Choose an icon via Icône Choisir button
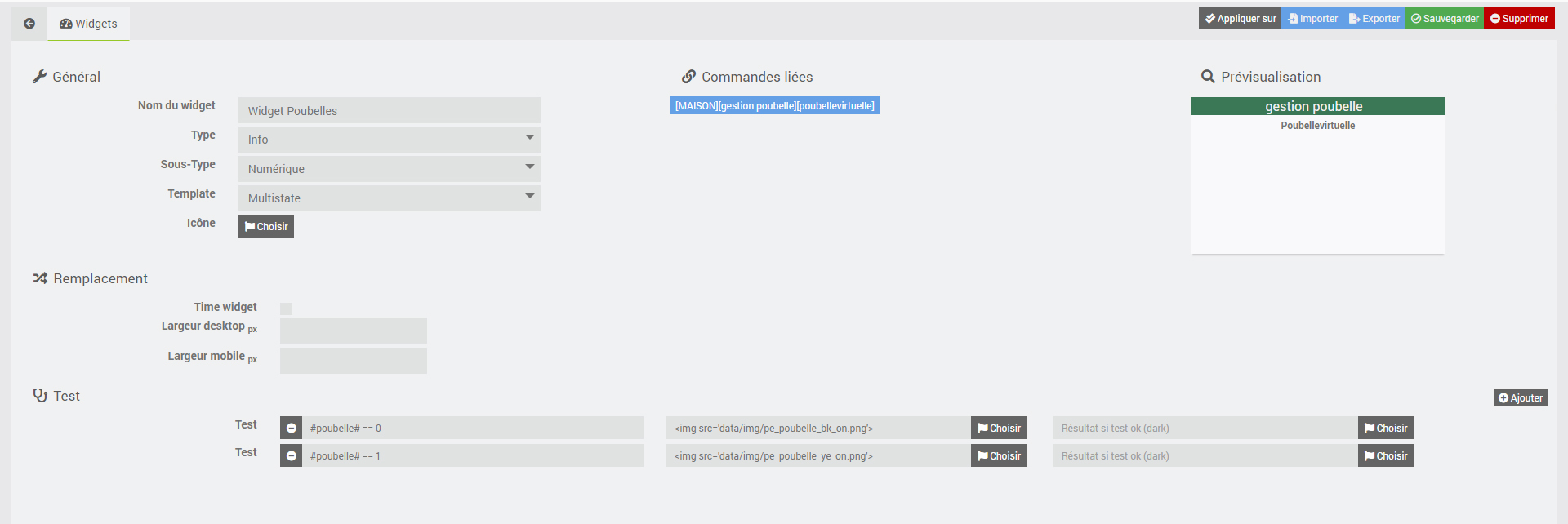 pos(266,226)
